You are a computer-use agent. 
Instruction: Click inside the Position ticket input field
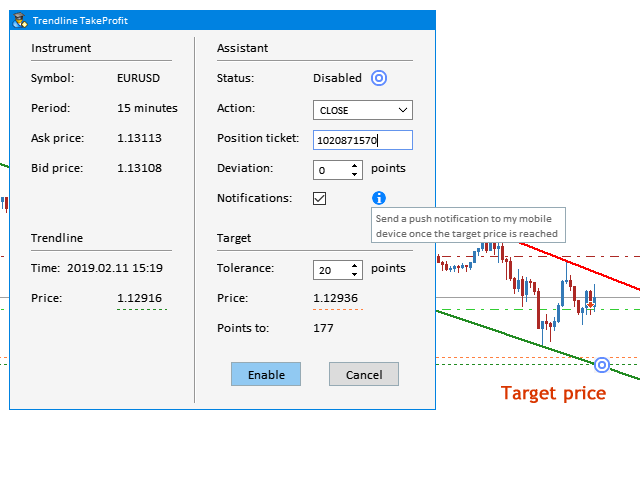pyautogui.click(x=363, y=140)
